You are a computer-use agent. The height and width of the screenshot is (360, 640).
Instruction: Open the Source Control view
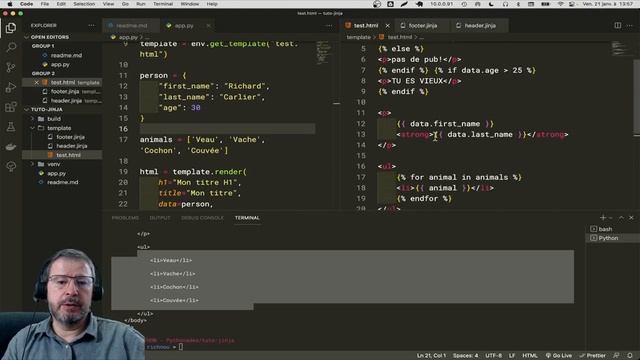point(11,67)
